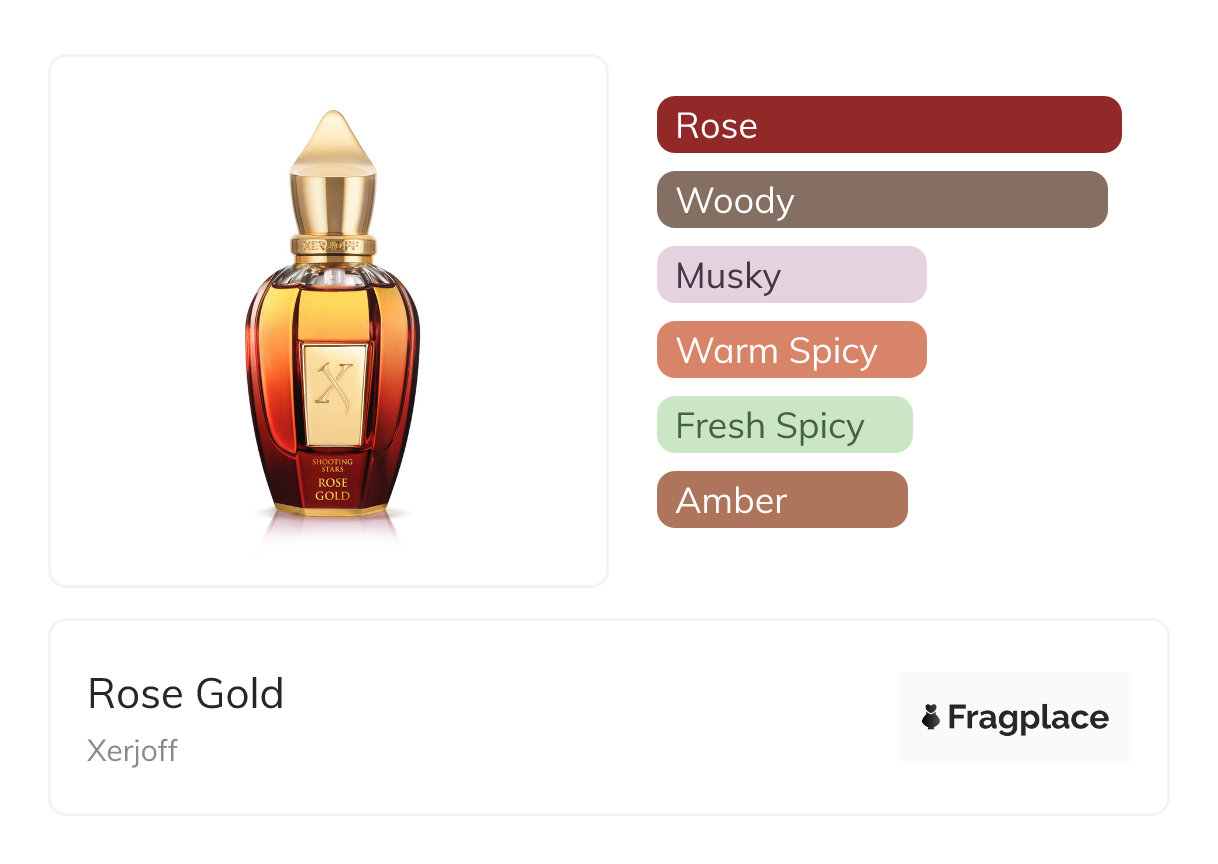Open the Rose Gold fragrance title
Viewport: 1218px width, 864px height.
click(186, 693)
